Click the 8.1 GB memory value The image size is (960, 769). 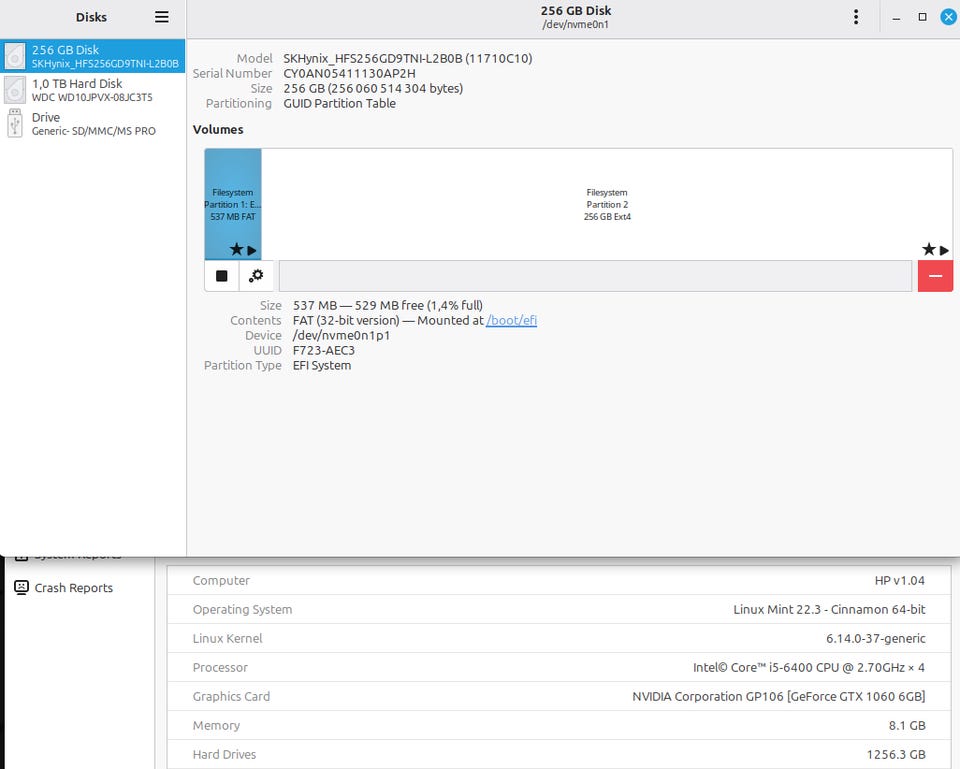point(907,726)
